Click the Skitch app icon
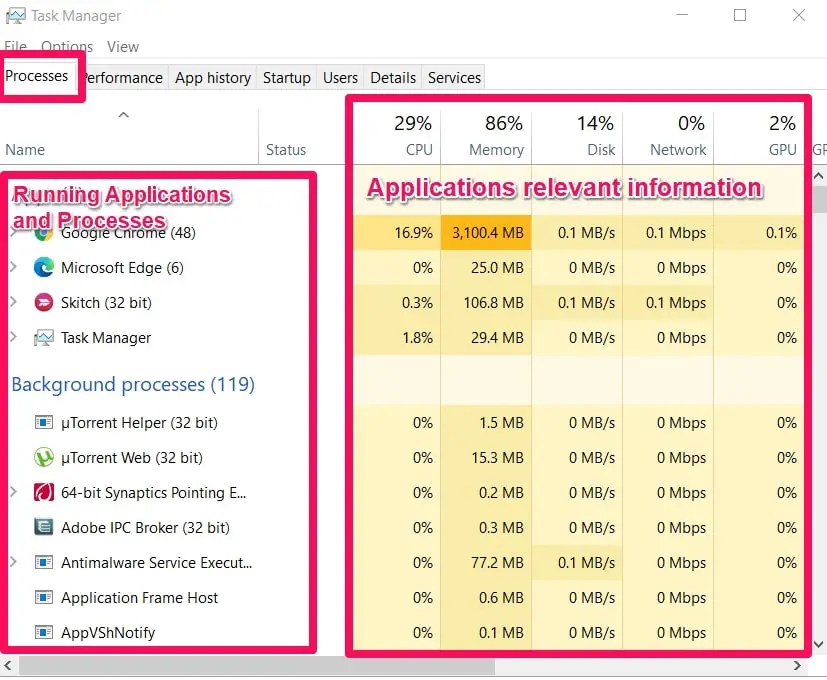The image size is (827, 680). [43, 302]
